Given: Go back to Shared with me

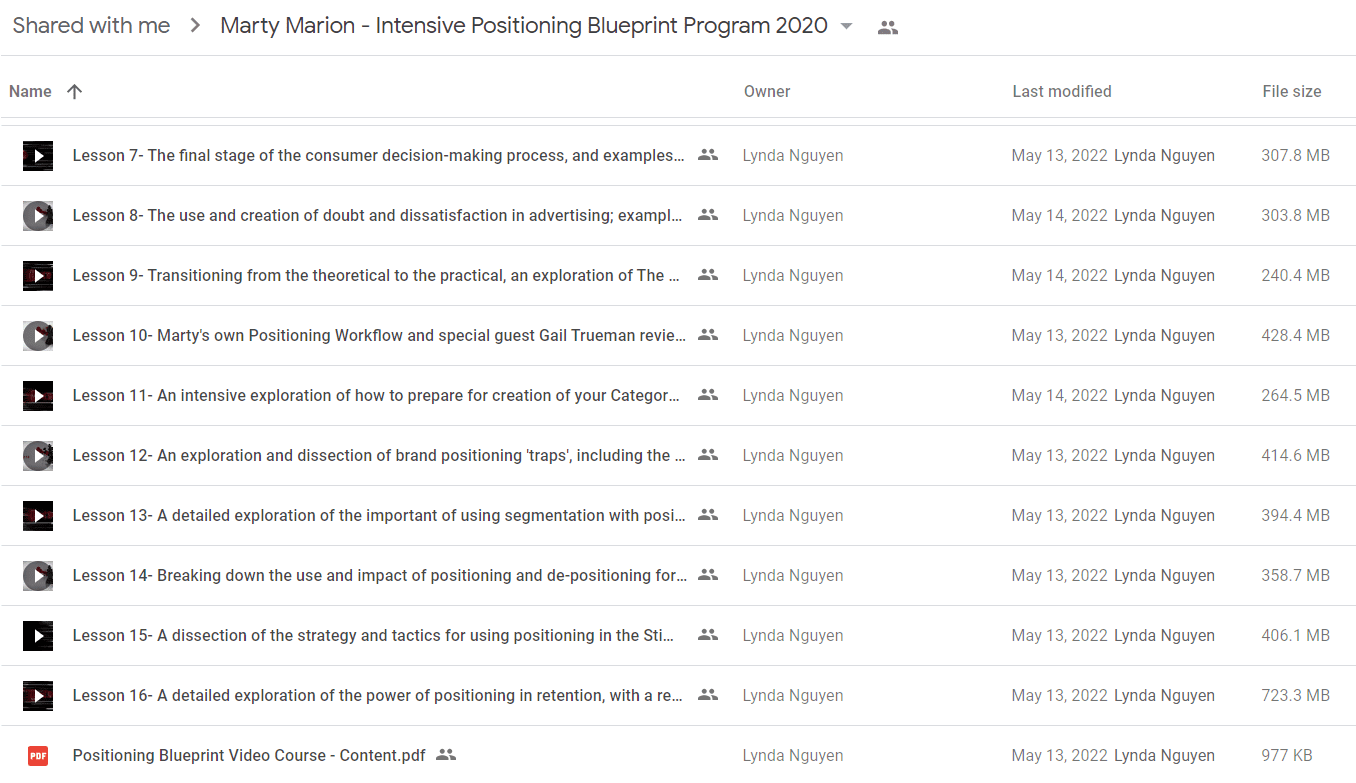Looking at the screenshot, I should click(91, 26).
